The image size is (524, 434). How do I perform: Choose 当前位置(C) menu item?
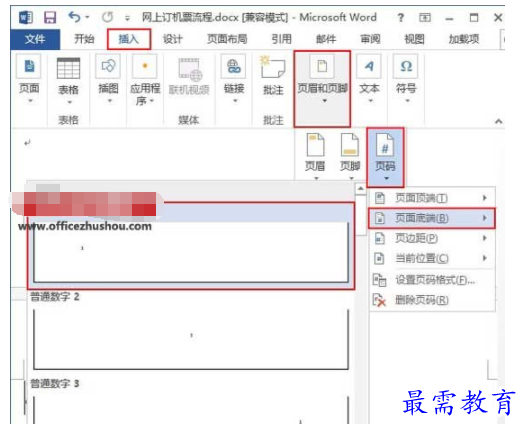[432, 258]
